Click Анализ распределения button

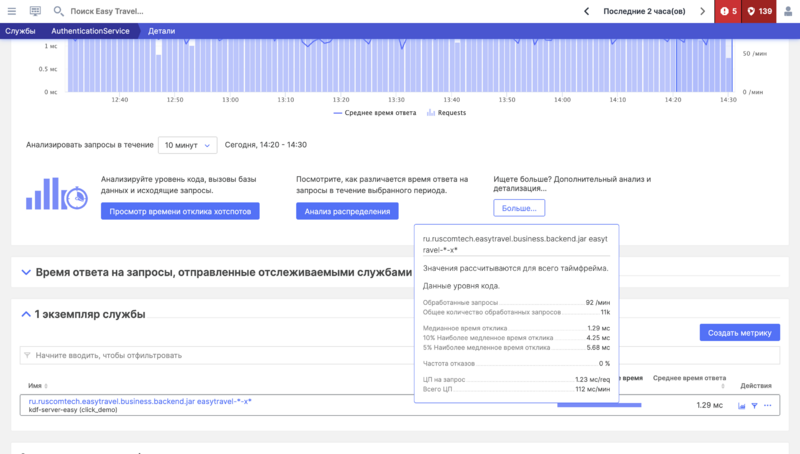pos(347,211)
